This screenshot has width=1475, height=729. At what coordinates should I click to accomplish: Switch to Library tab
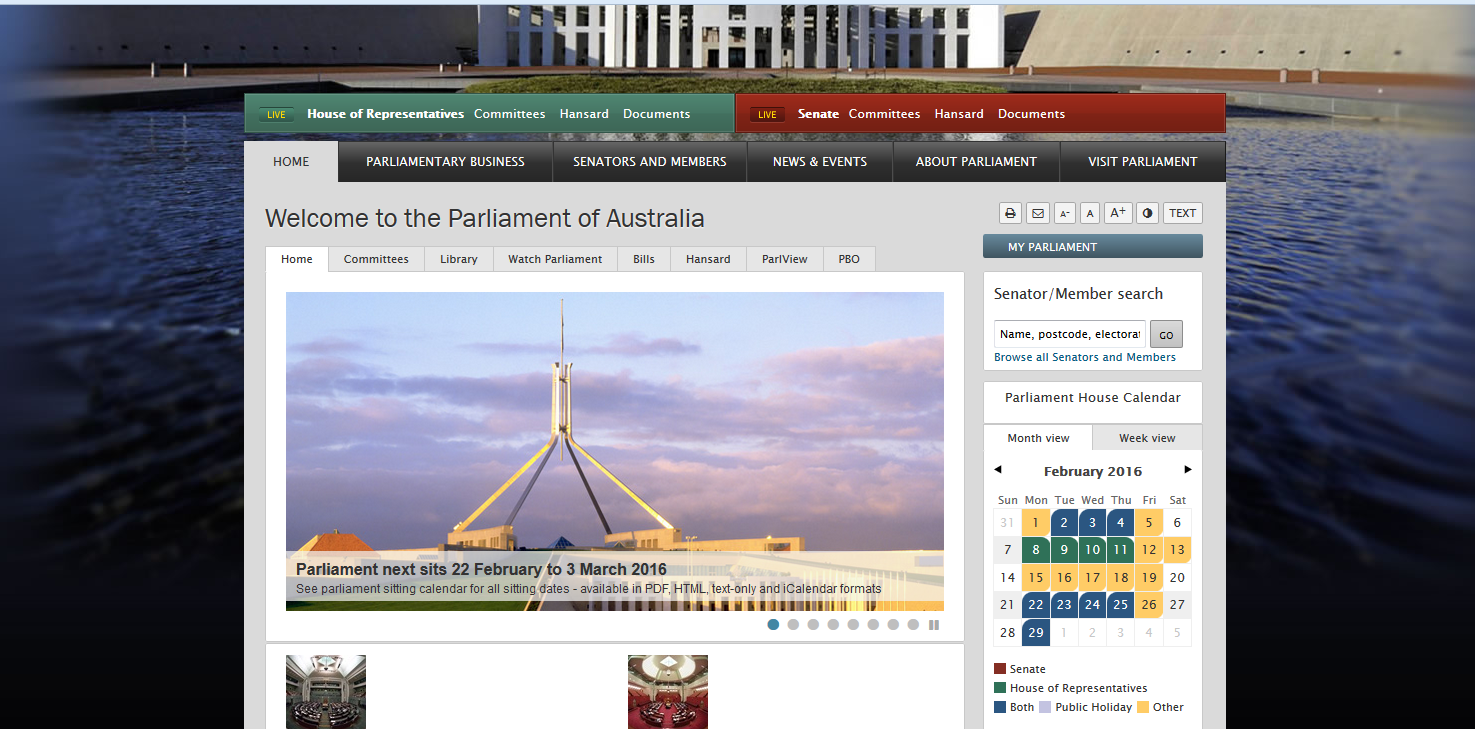pyautogui.click(x=459, y=259)
